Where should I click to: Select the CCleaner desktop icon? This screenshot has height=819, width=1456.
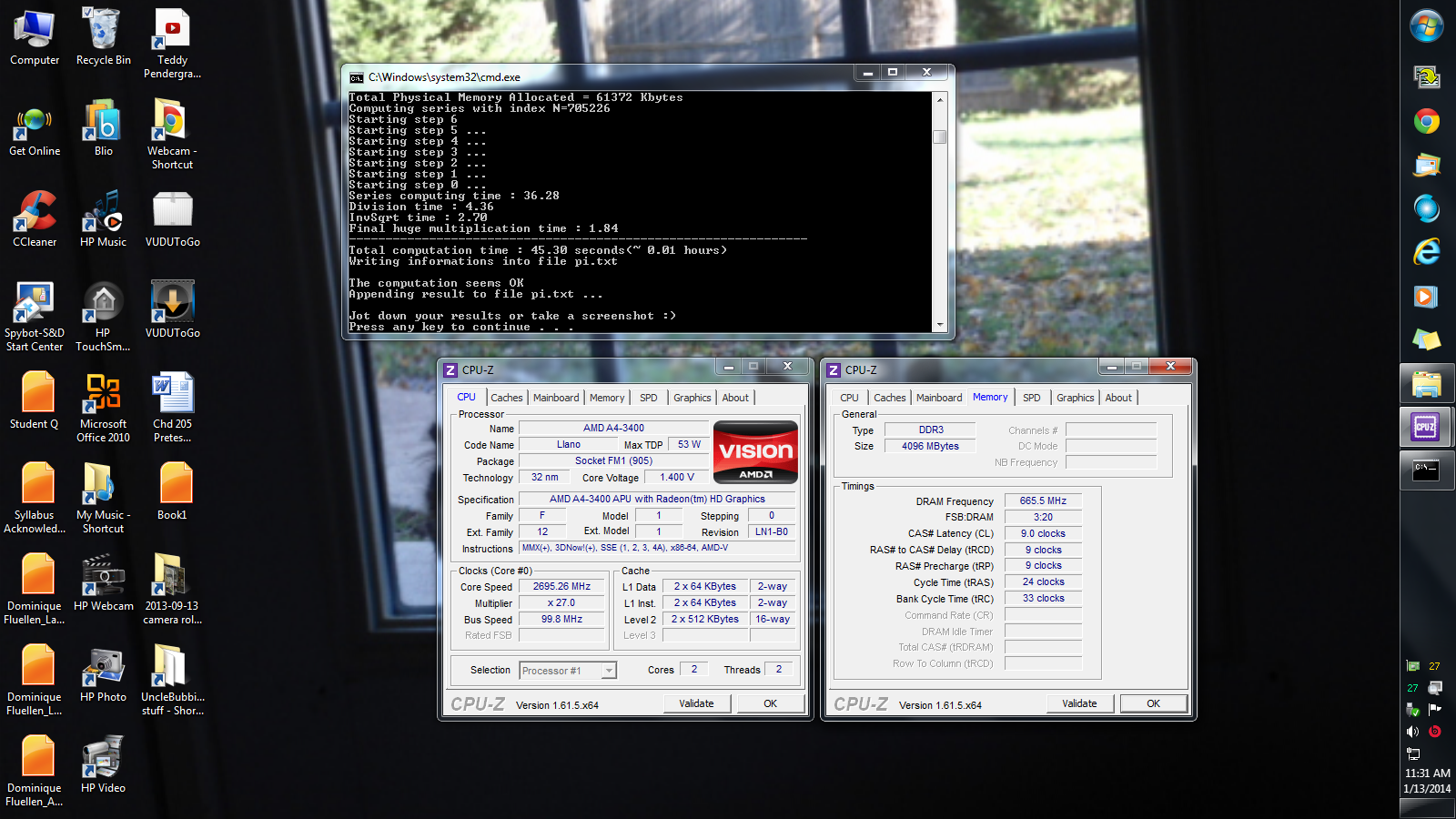tap(35, 219)
